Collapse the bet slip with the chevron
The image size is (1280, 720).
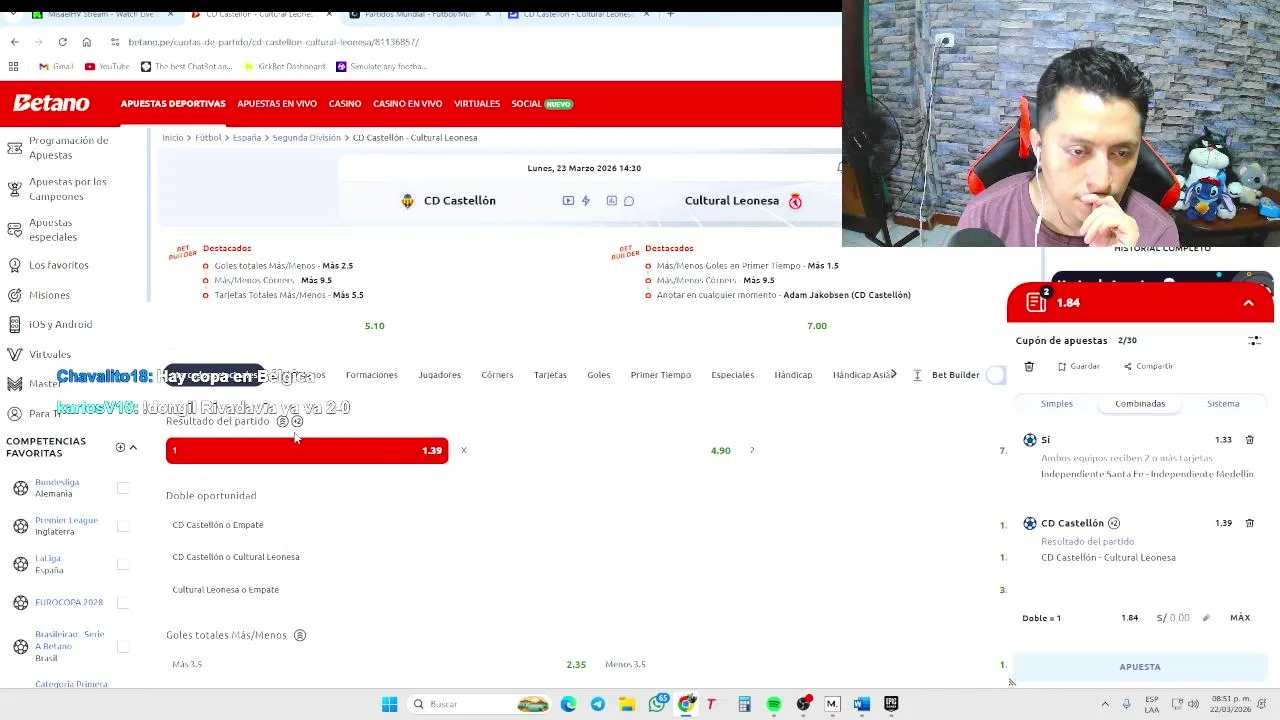[1249, 303]
